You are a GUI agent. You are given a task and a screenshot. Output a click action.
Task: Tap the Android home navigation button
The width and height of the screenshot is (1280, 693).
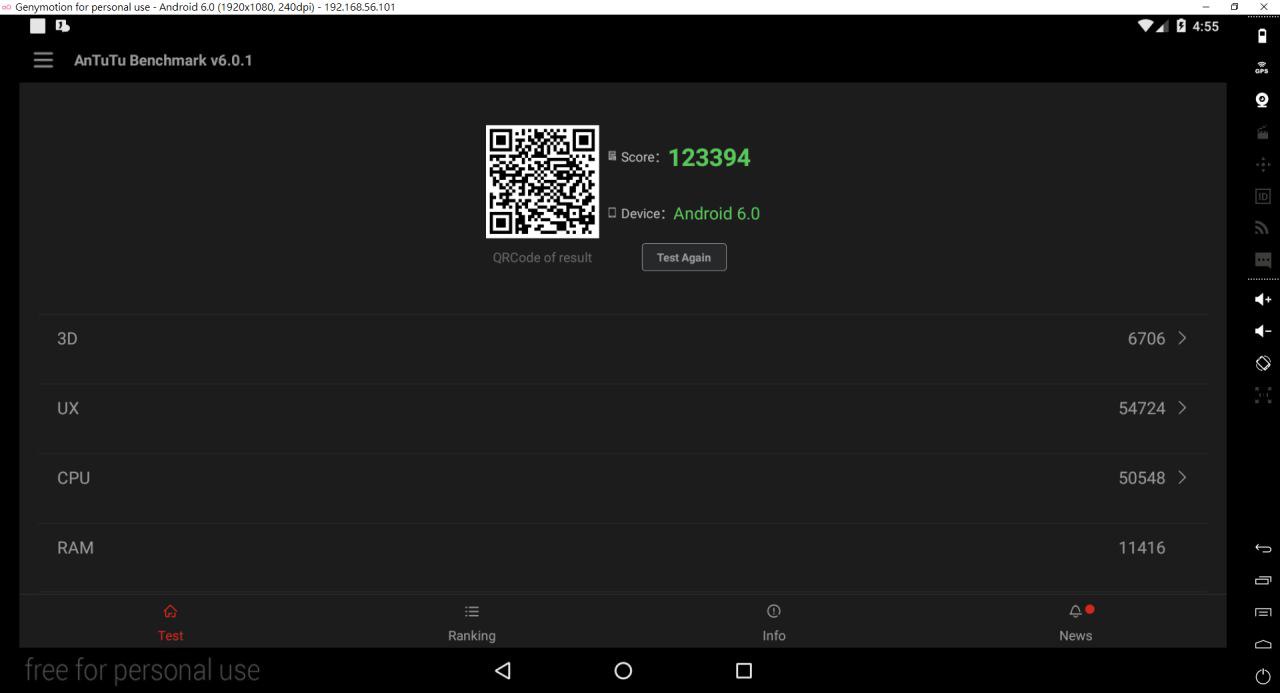(623, 670)
